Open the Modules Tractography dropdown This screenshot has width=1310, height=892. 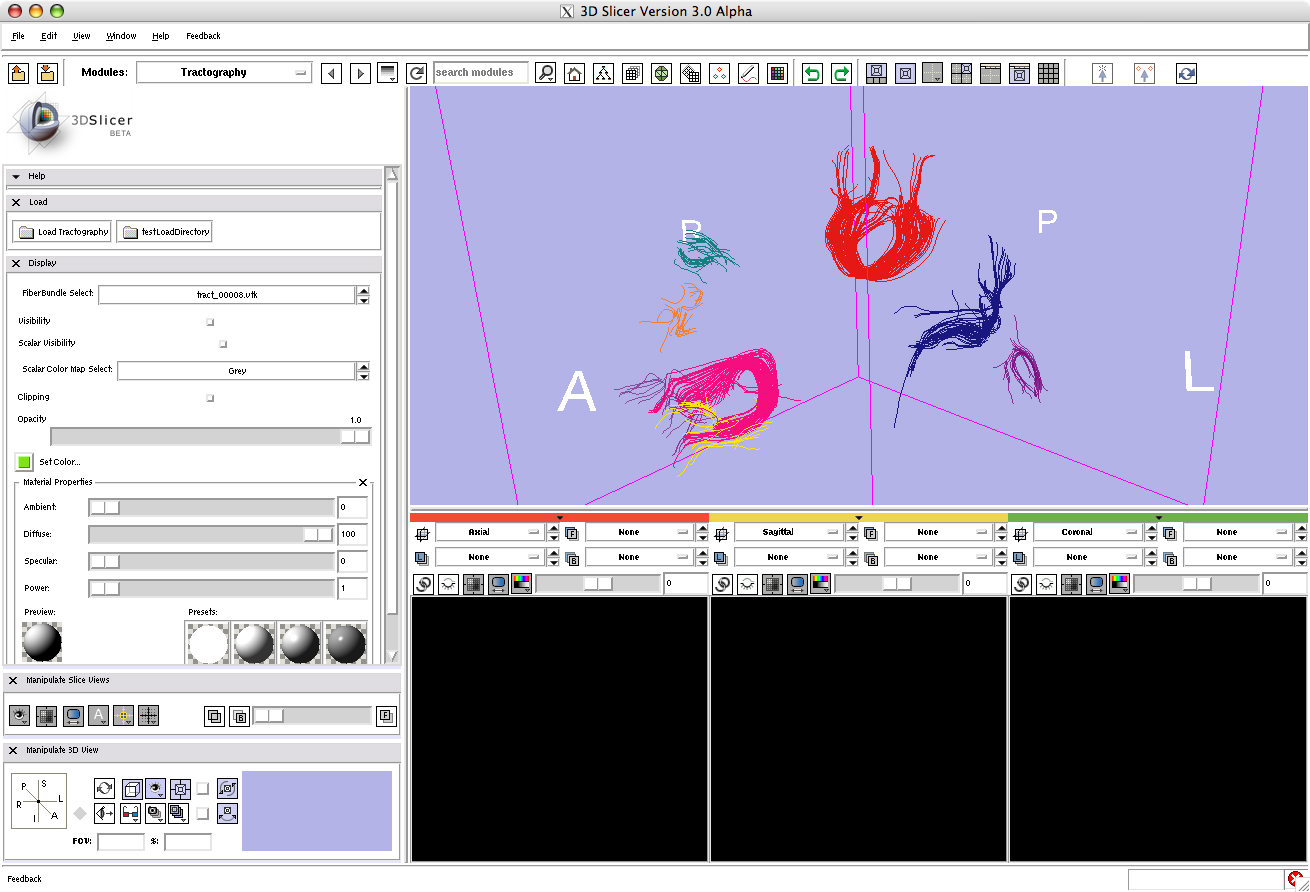pos(224,73)
